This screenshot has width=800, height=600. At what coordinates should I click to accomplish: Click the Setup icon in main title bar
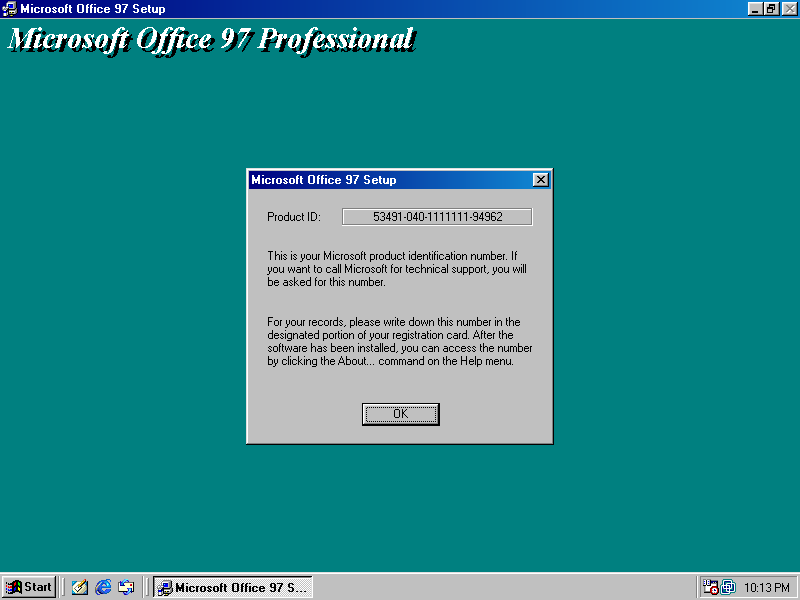pos(9,9)
